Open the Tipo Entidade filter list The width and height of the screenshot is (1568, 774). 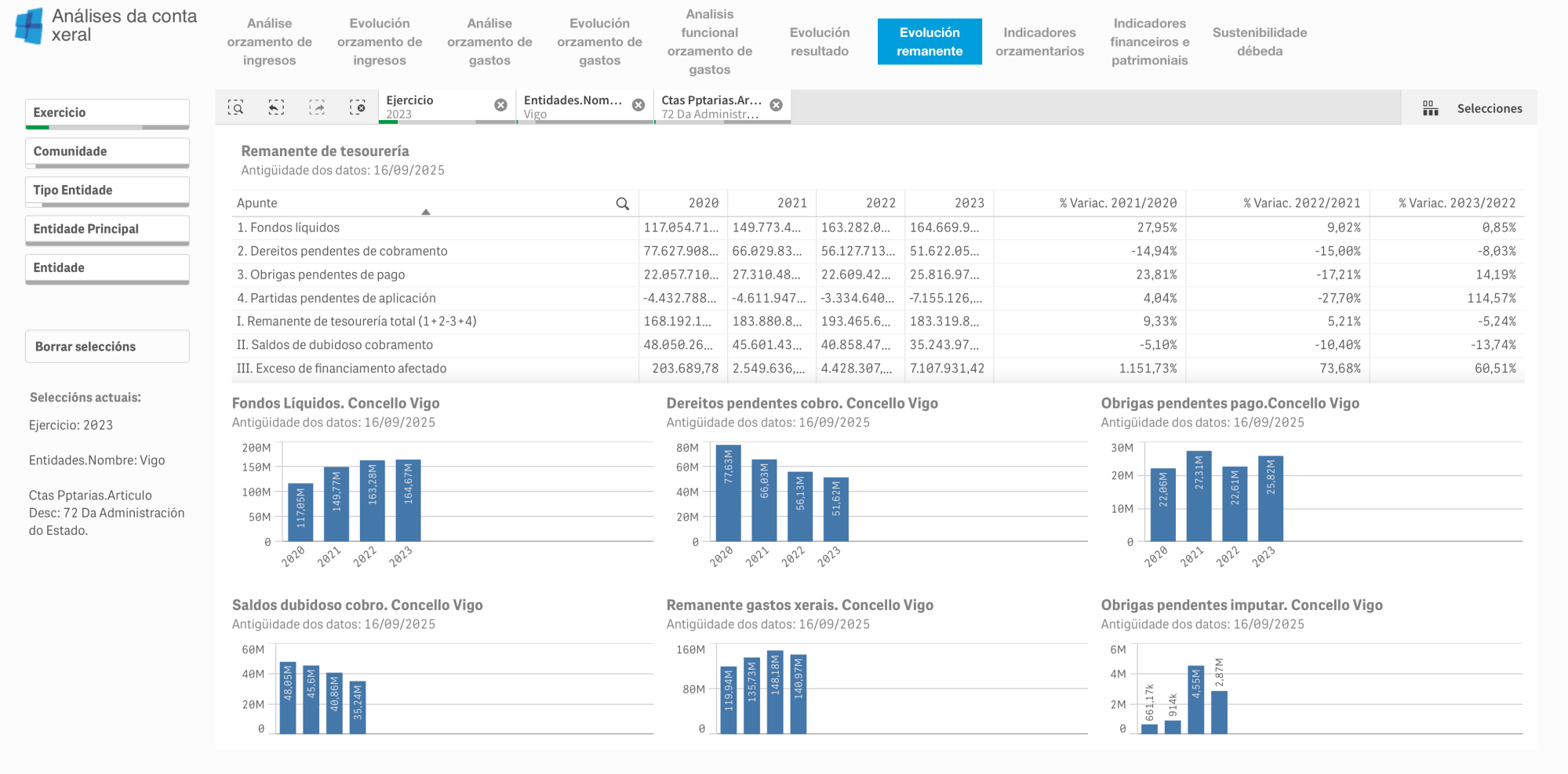coord(107,191)
